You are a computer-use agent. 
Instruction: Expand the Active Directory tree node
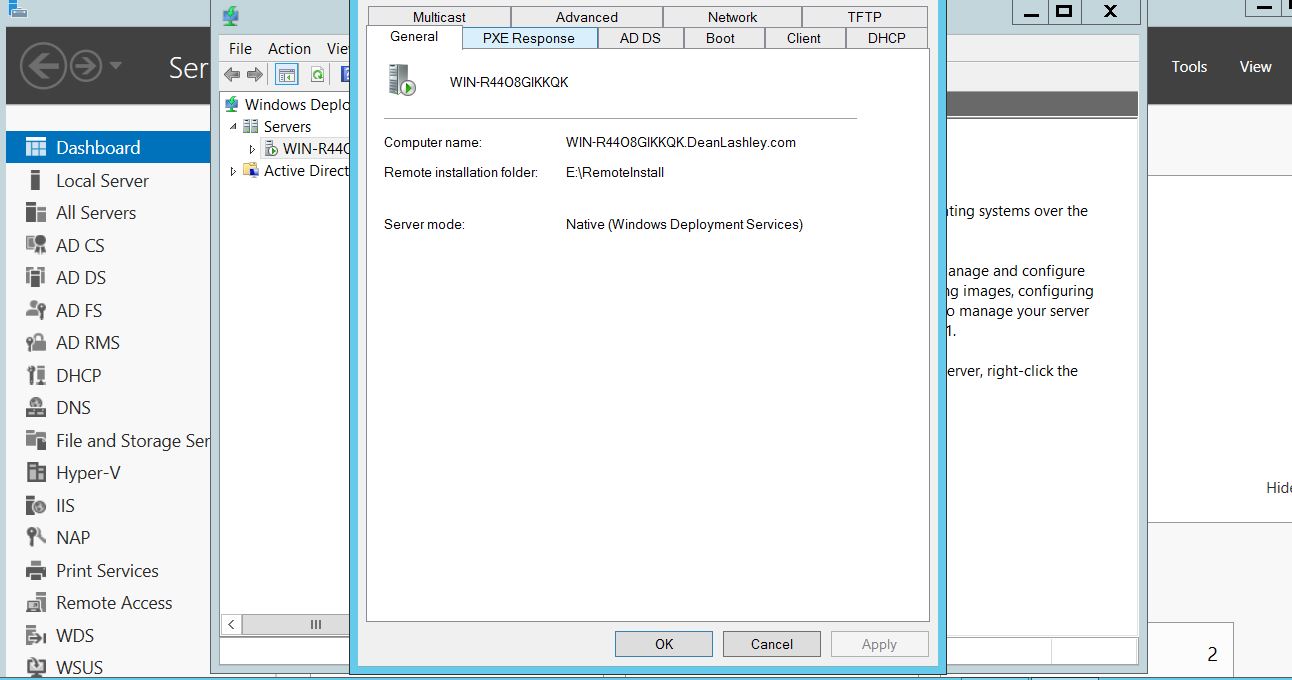233,171
